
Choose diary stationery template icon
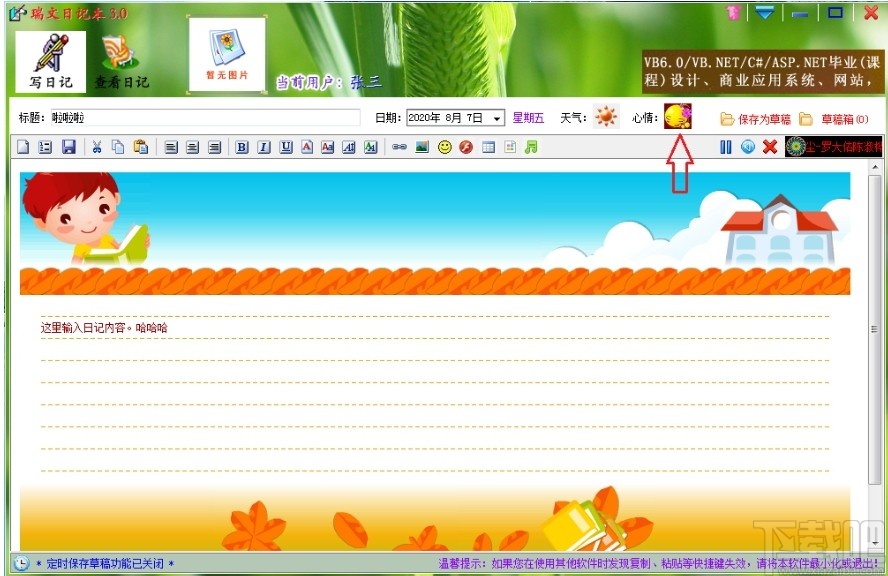pos(510,147)
